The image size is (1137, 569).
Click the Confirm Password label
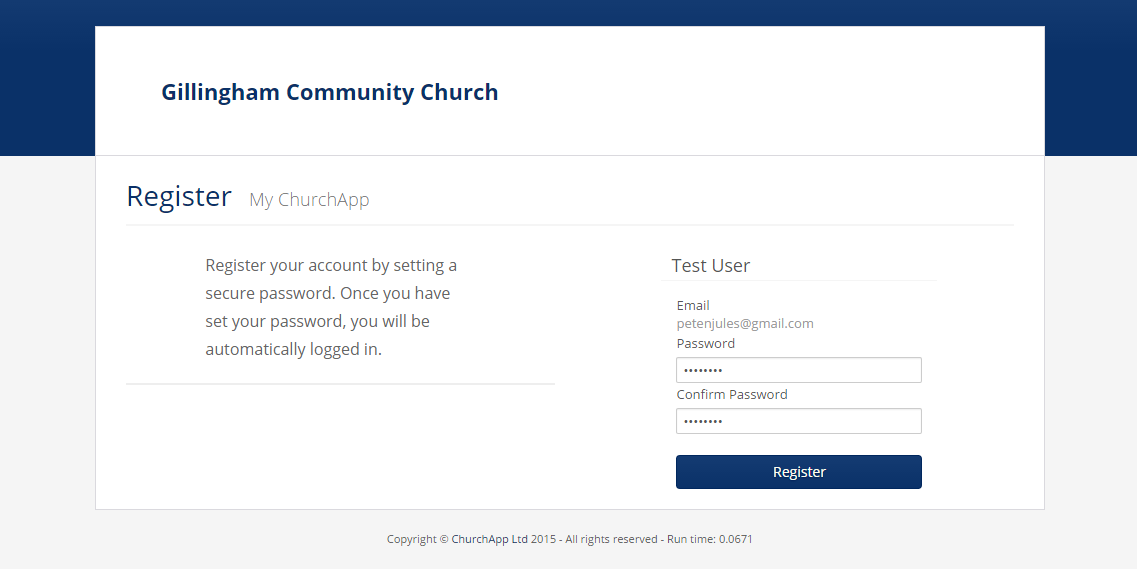732,394
